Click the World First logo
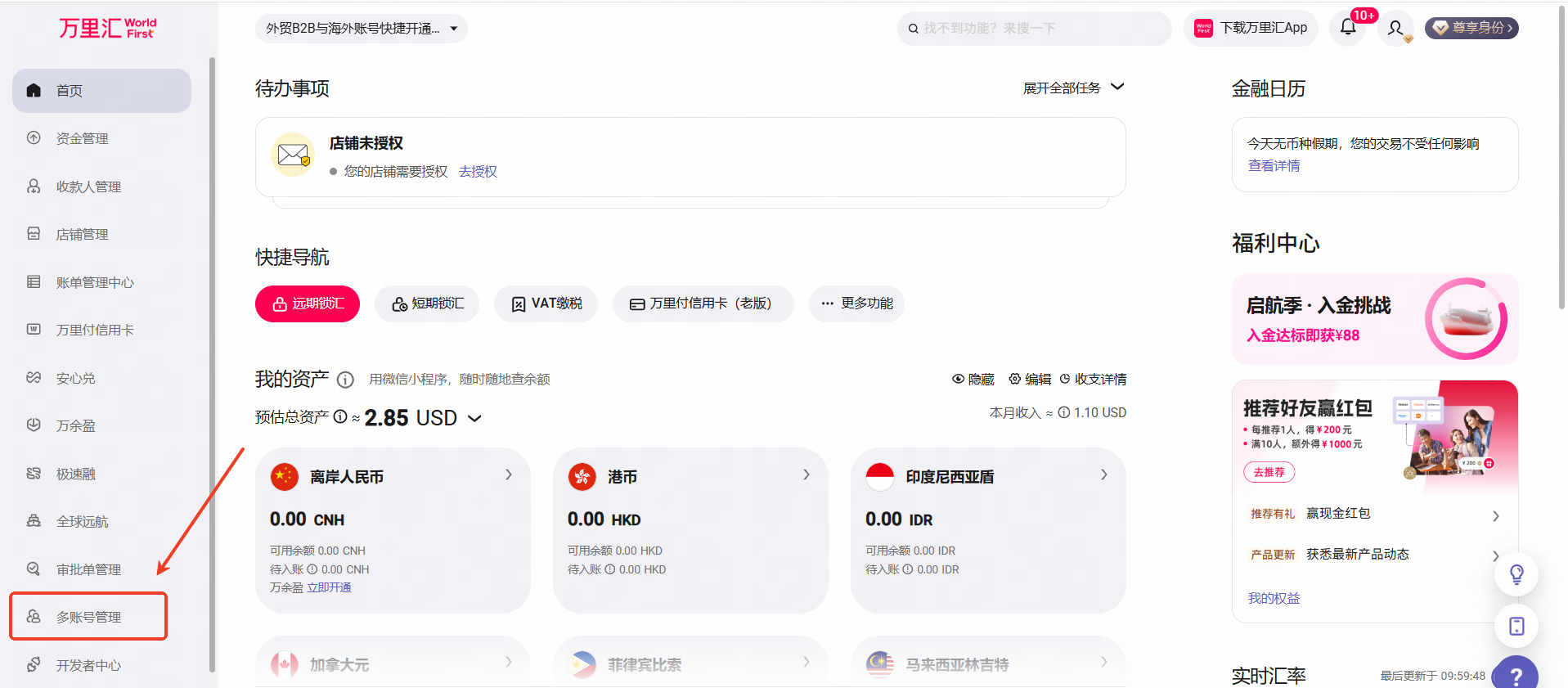The width and height of the screenshot is (1568, 688). click(x=107, y=29)
